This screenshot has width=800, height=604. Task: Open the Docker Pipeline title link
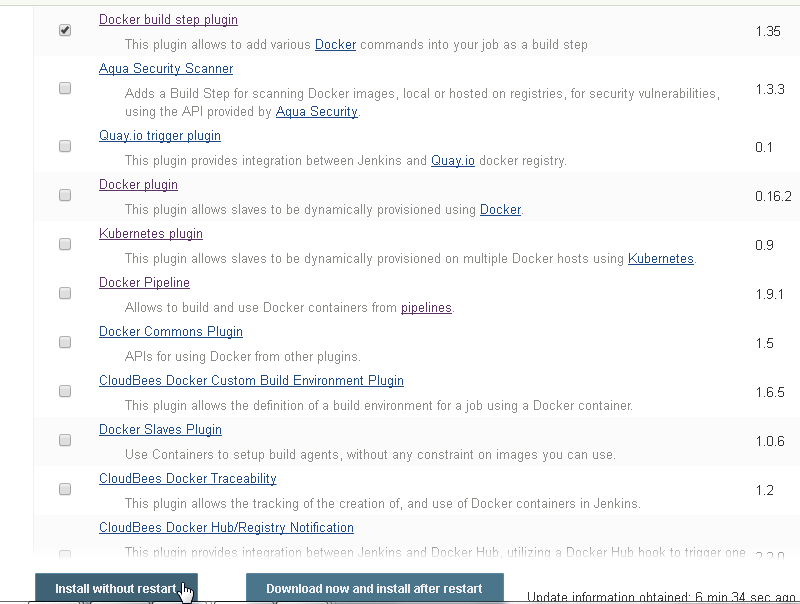(x=144, y=283)
